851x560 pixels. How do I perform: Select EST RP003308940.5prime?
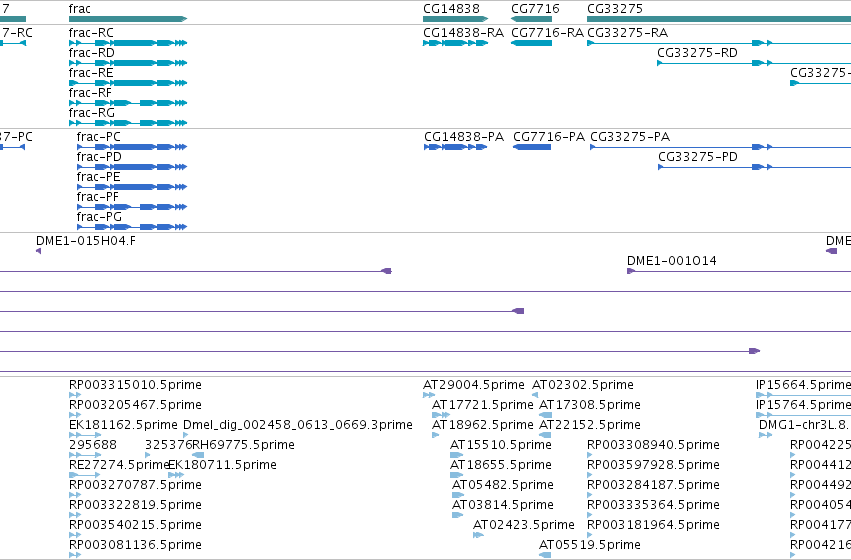click(589, 455)
